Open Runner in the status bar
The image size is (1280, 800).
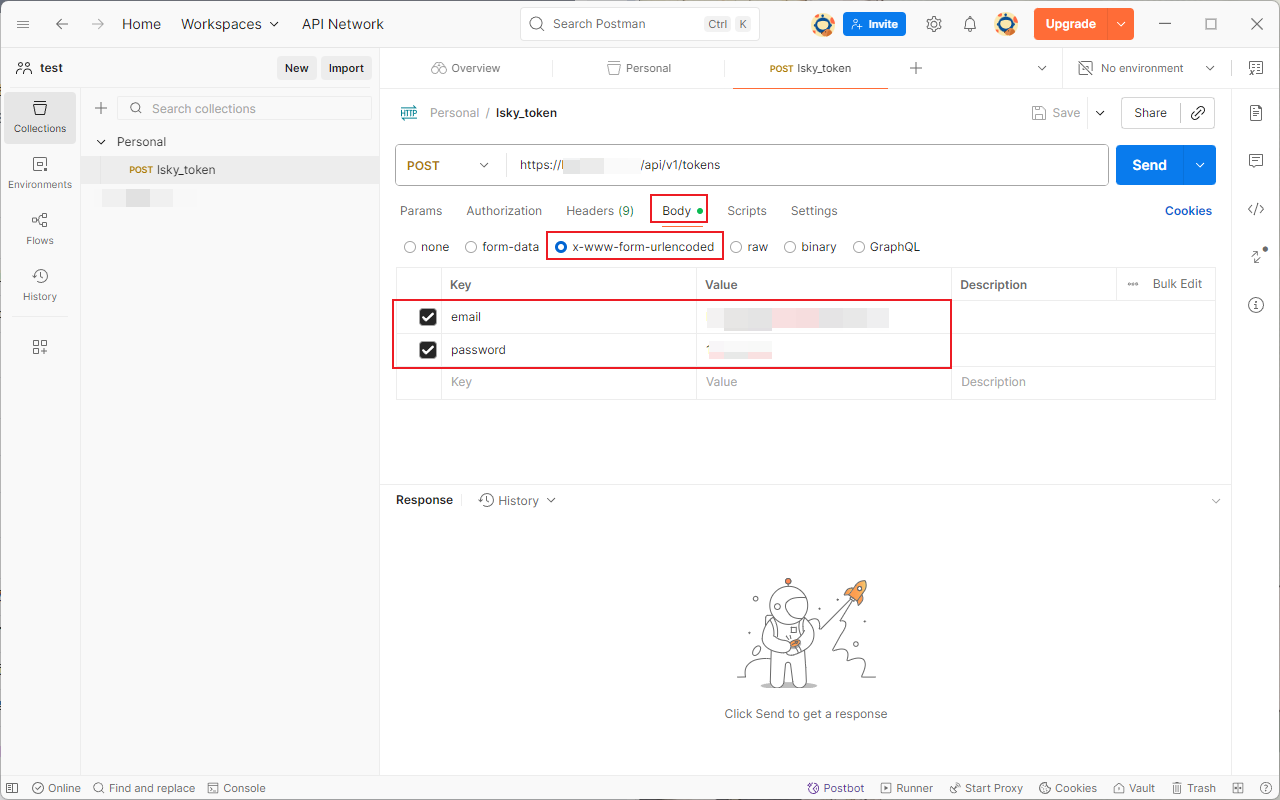click(906, 788)
